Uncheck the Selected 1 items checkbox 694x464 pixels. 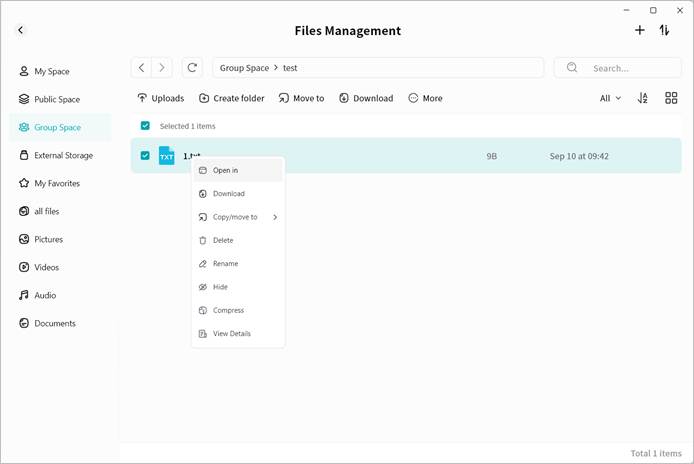tap(145, 126)
